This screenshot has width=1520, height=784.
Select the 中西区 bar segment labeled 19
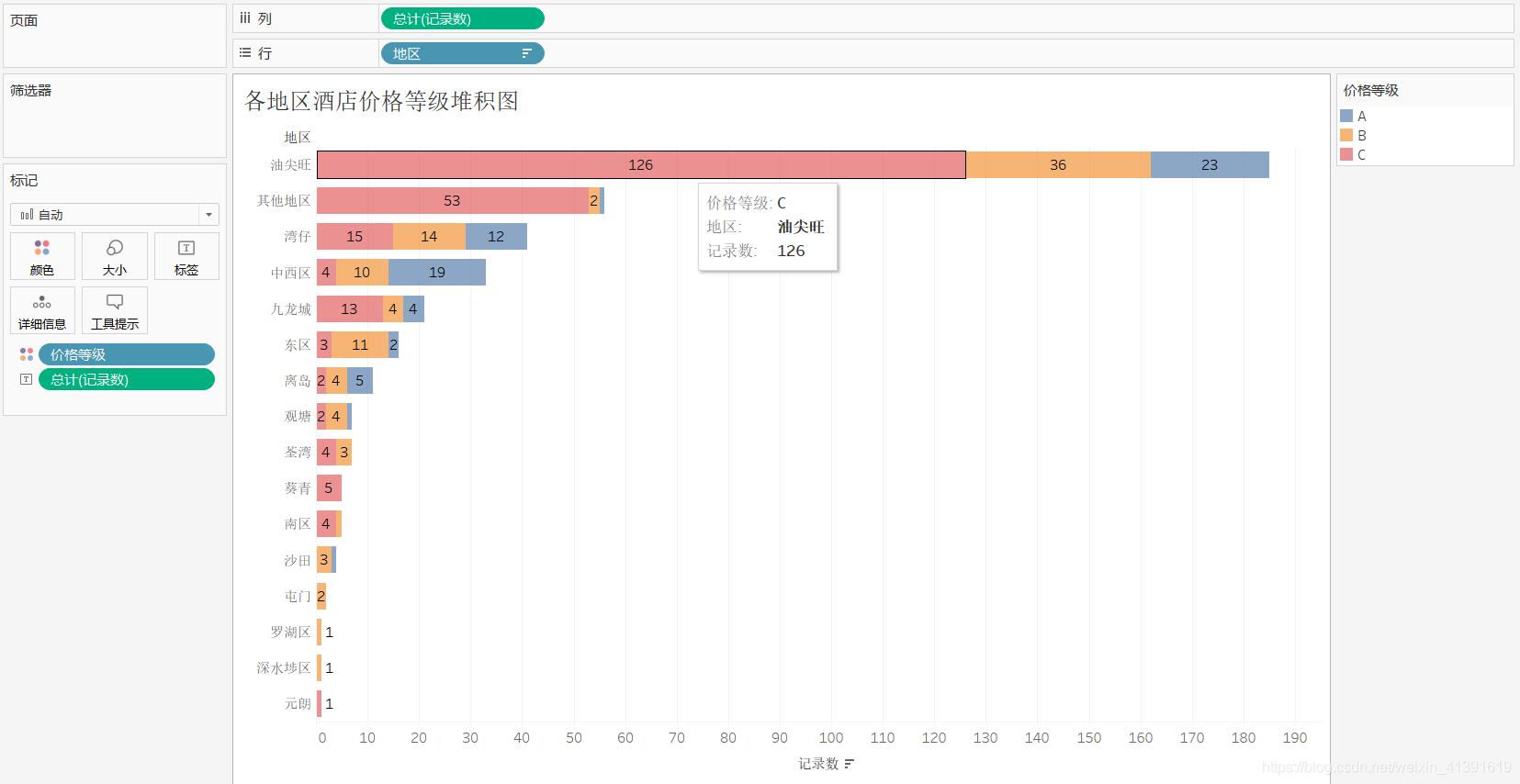coord(437,273)
